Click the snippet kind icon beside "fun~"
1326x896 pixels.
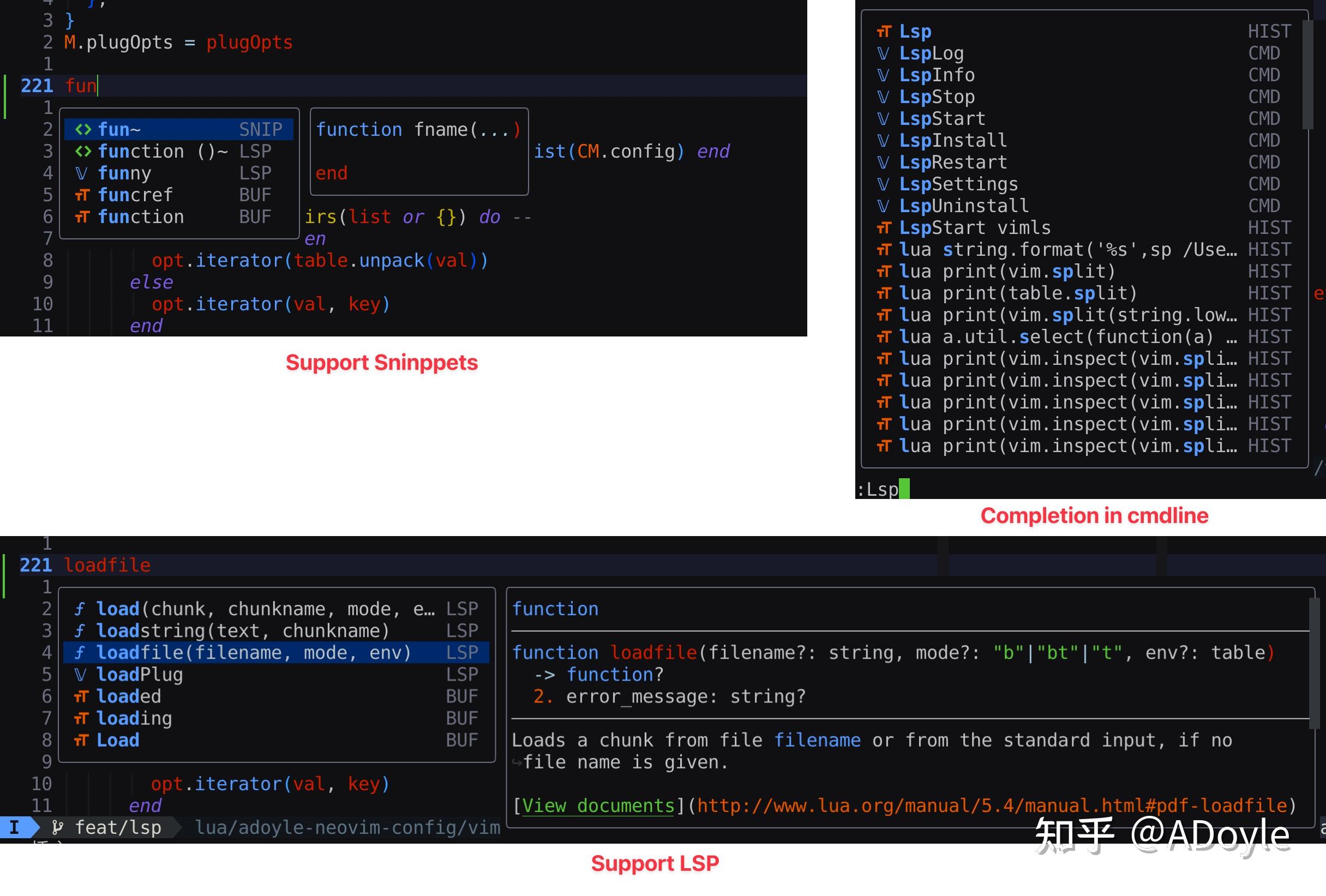click(83, 129)
